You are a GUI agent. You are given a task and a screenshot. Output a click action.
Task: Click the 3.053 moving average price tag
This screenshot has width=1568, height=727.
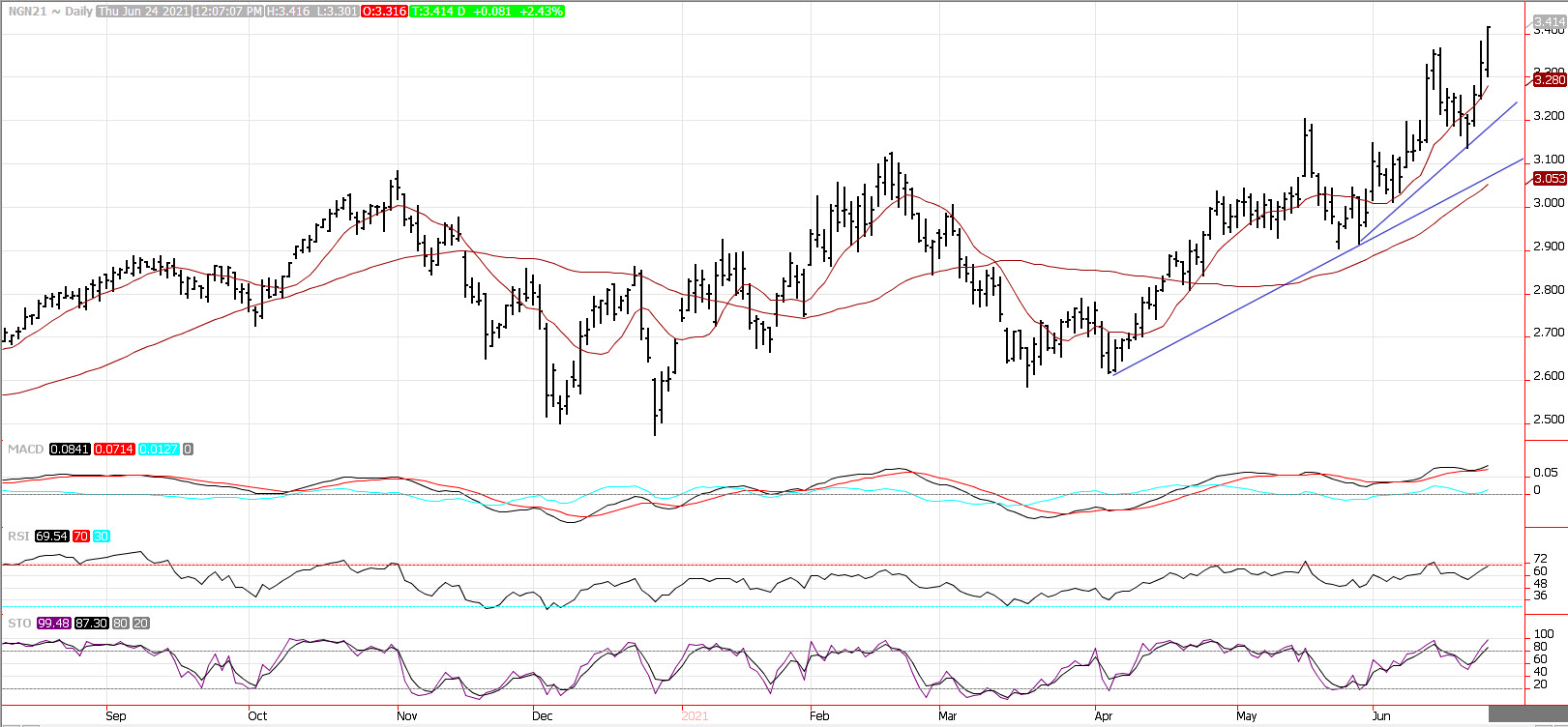(x=1551, y=179)
